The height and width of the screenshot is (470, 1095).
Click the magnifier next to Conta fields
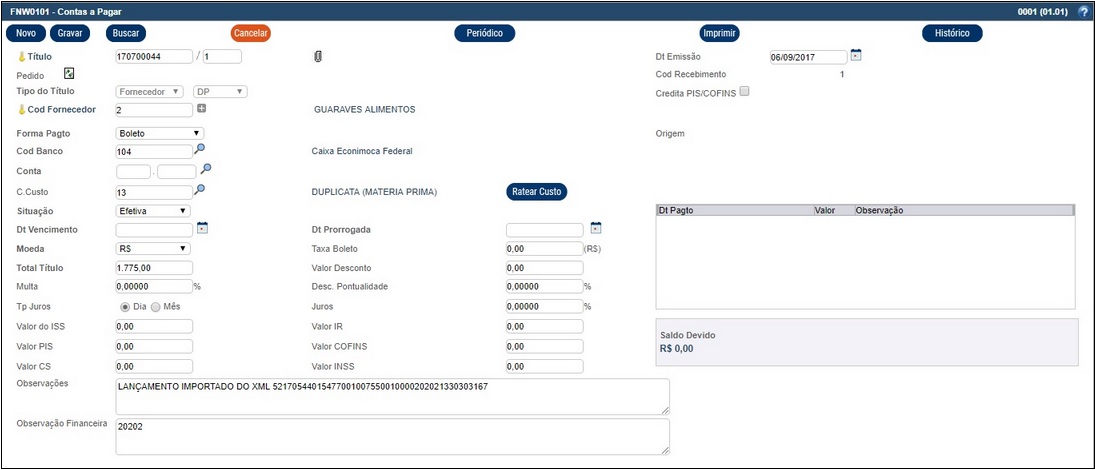pyautogui.click(x=206, y=169)
